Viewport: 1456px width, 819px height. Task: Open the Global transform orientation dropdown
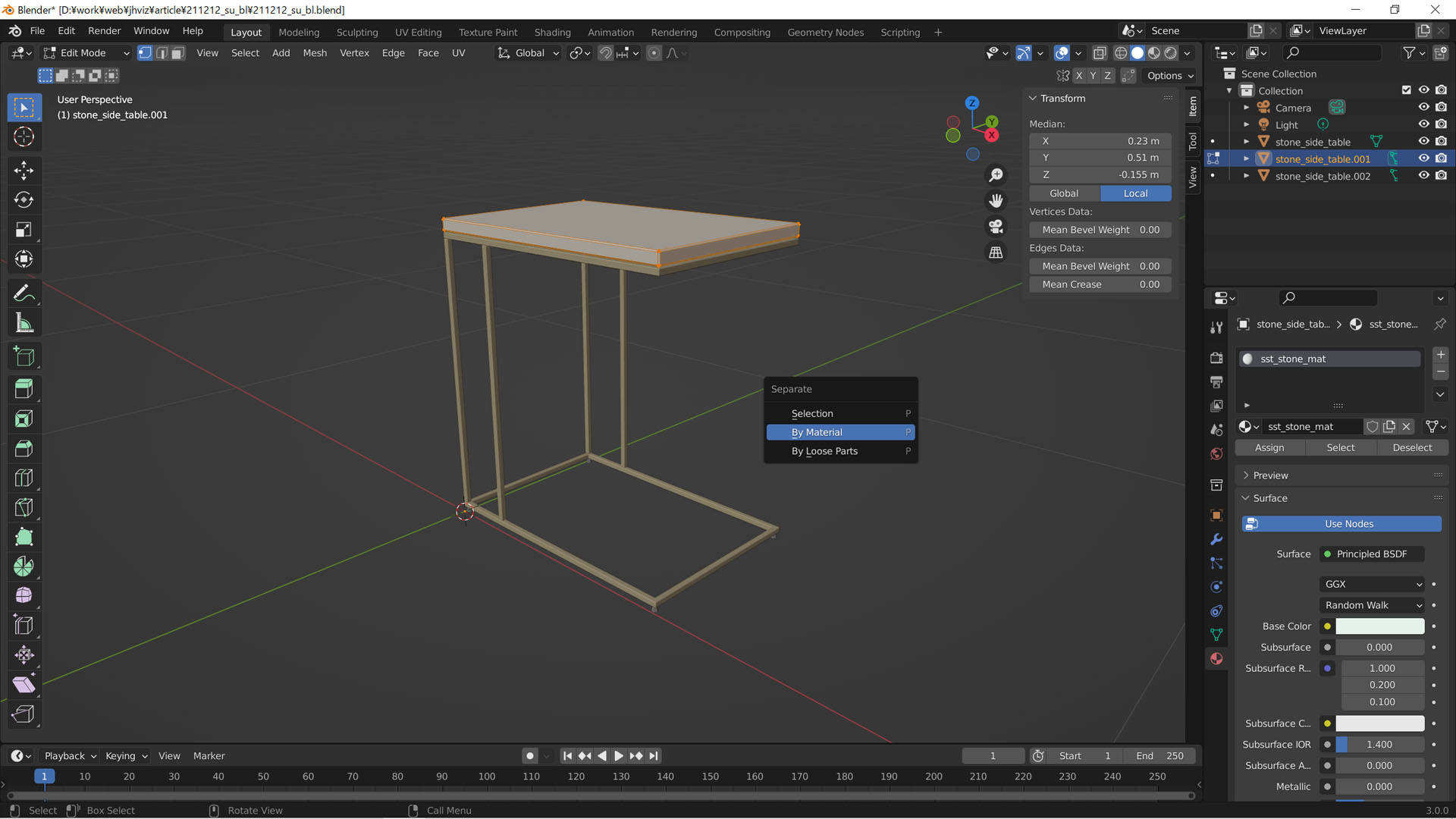pyautogui.click(x=529, y=53)
